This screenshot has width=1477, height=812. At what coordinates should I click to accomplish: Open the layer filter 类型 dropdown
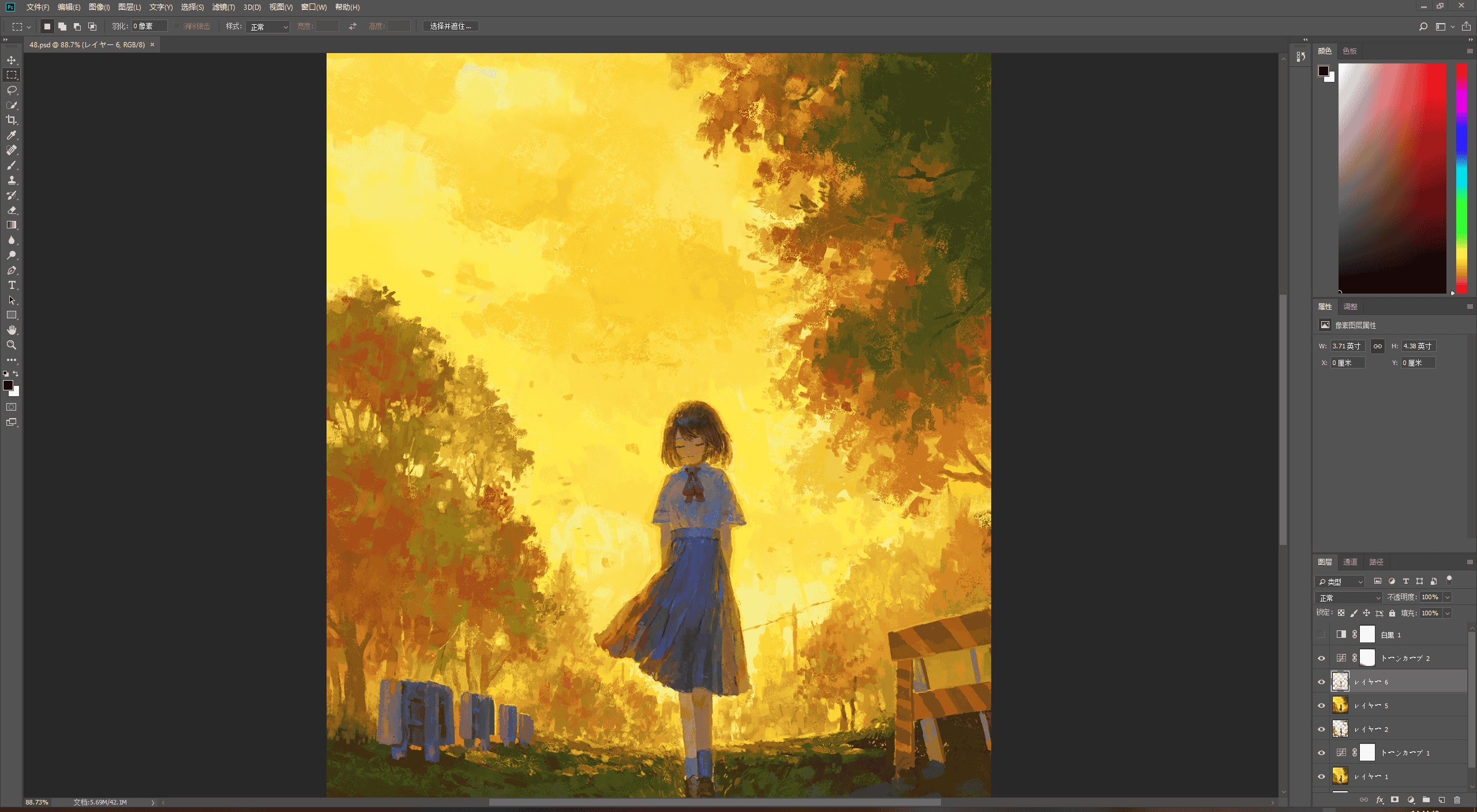(1340, 581)
